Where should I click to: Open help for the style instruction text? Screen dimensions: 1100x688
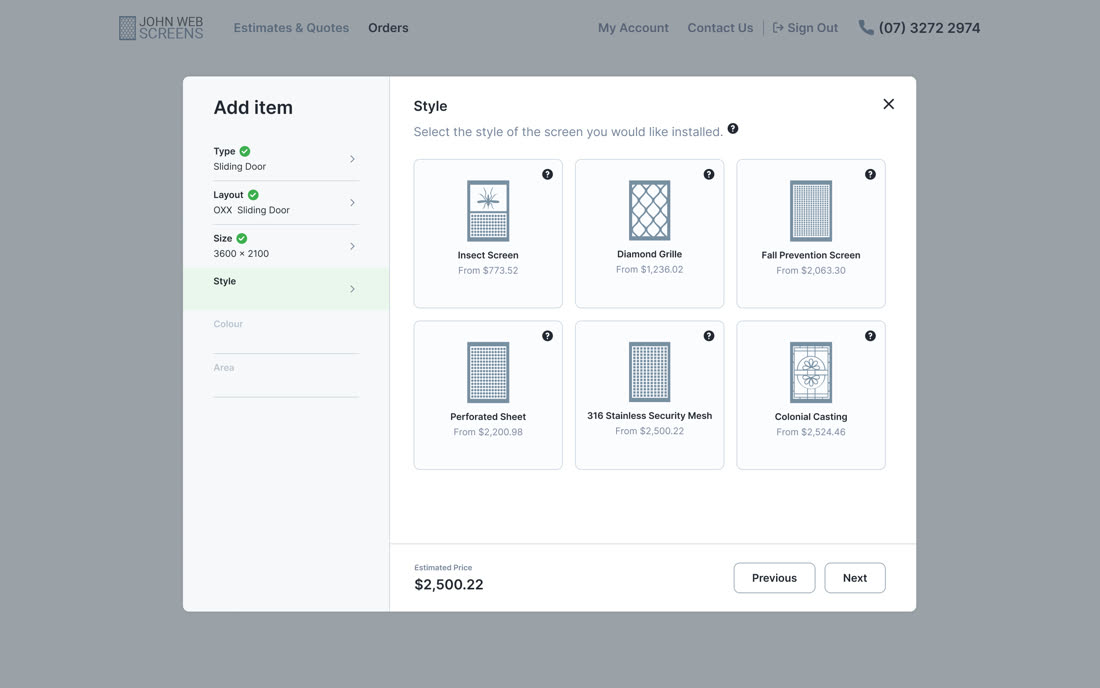click(732, 128)
